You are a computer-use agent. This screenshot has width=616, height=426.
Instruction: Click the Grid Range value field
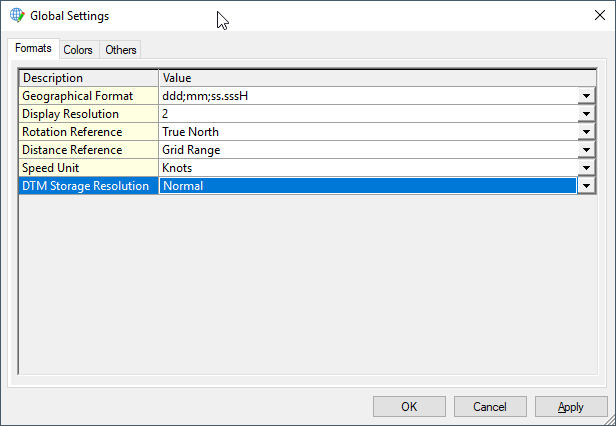367,150
